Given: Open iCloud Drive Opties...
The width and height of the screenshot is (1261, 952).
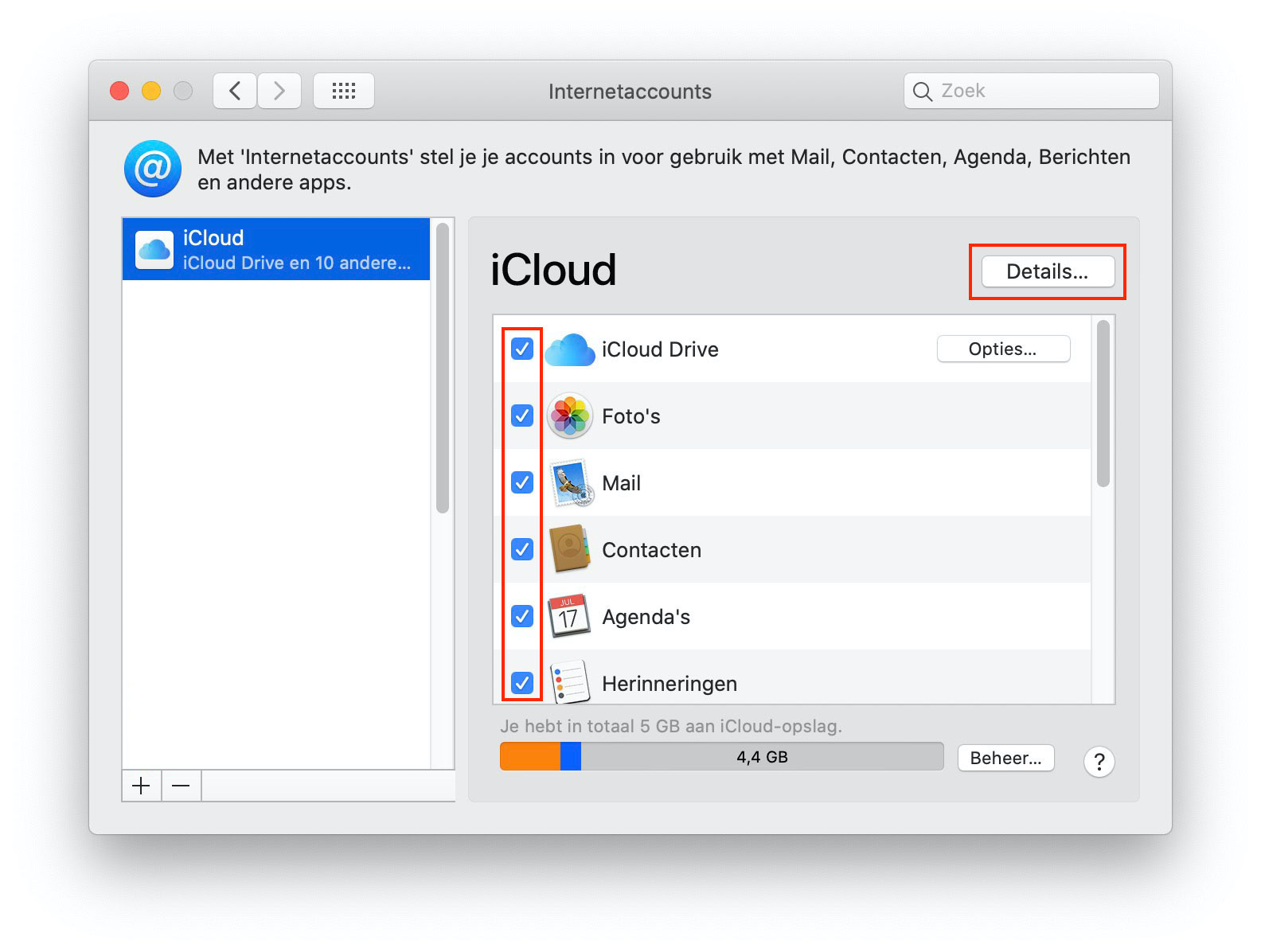Looking at the screenshot, I should click(x=1003, y=349).
